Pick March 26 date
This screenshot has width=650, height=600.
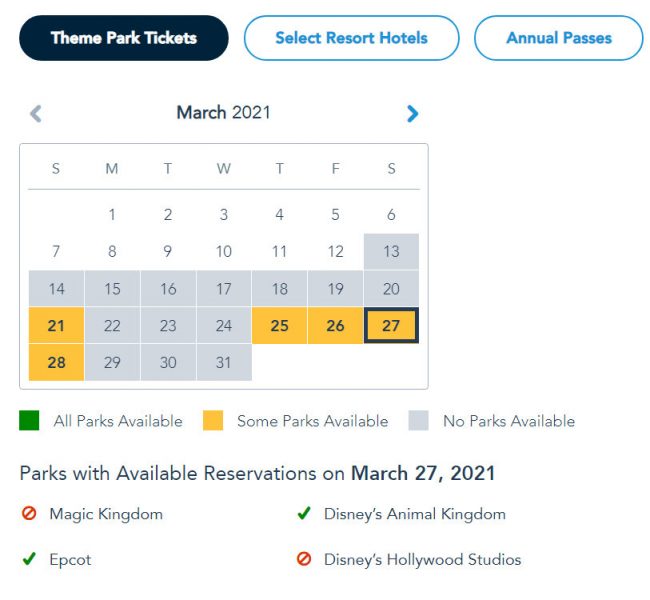point(335,326)
